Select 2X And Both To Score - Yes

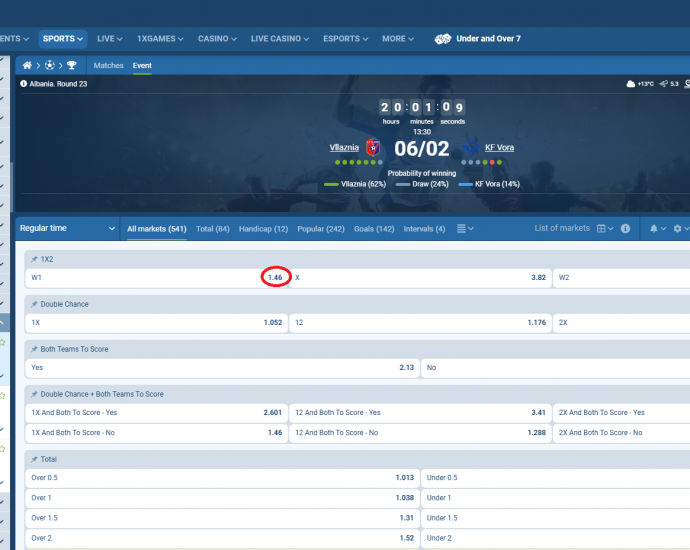(621, 413)
